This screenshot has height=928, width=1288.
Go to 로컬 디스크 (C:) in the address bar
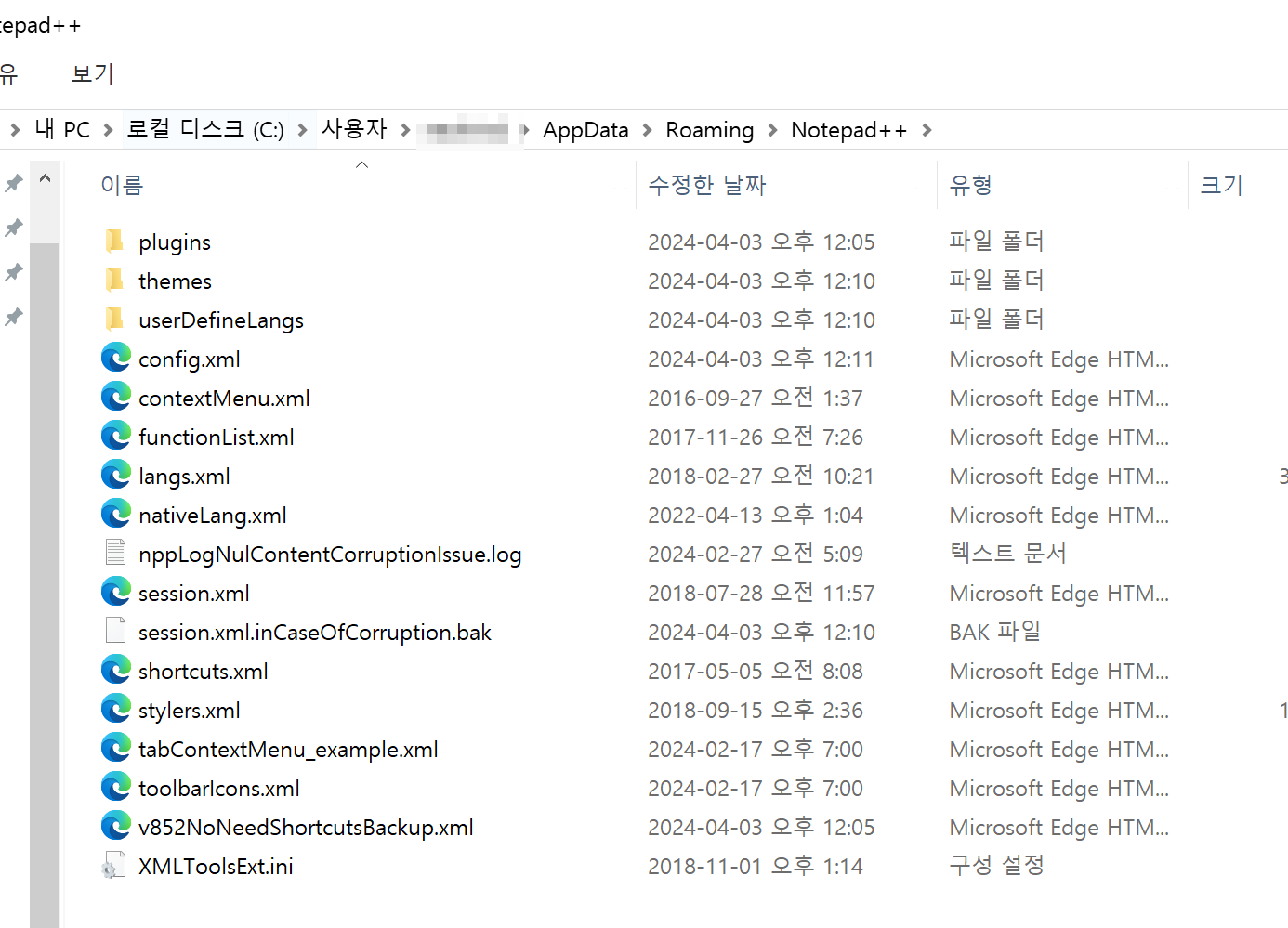tap(204, 129)
